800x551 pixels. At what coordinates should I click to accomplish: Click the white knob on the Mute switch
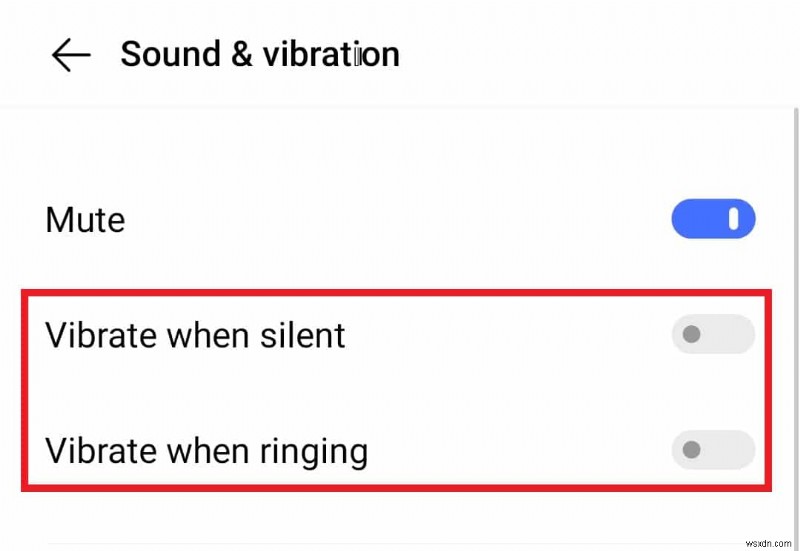click(735, 219)
